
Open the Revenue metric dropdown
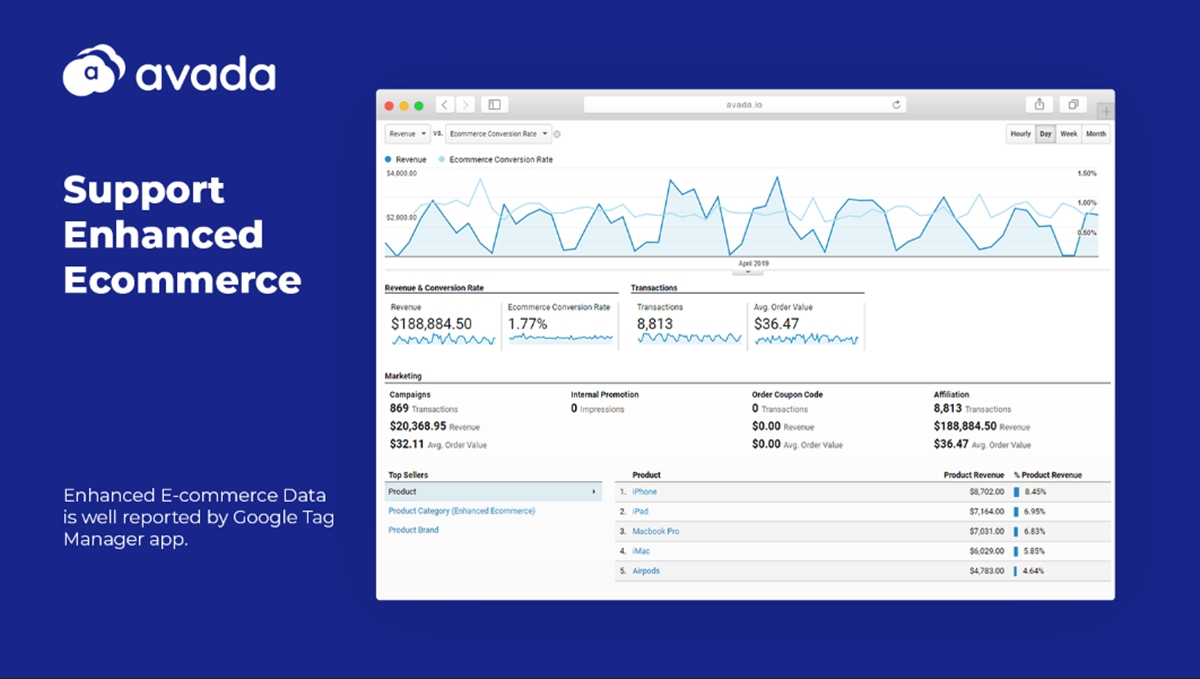407,133
